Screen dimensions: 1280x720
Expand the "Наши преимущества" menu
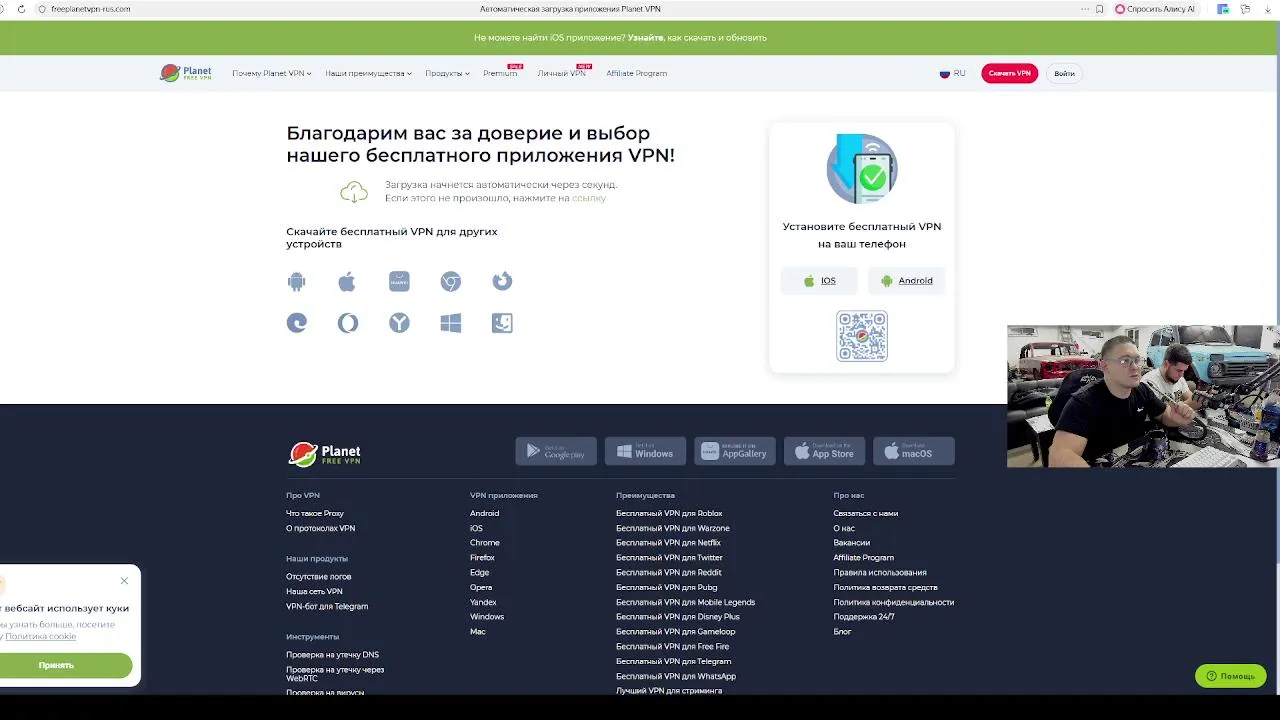[368, 73]
